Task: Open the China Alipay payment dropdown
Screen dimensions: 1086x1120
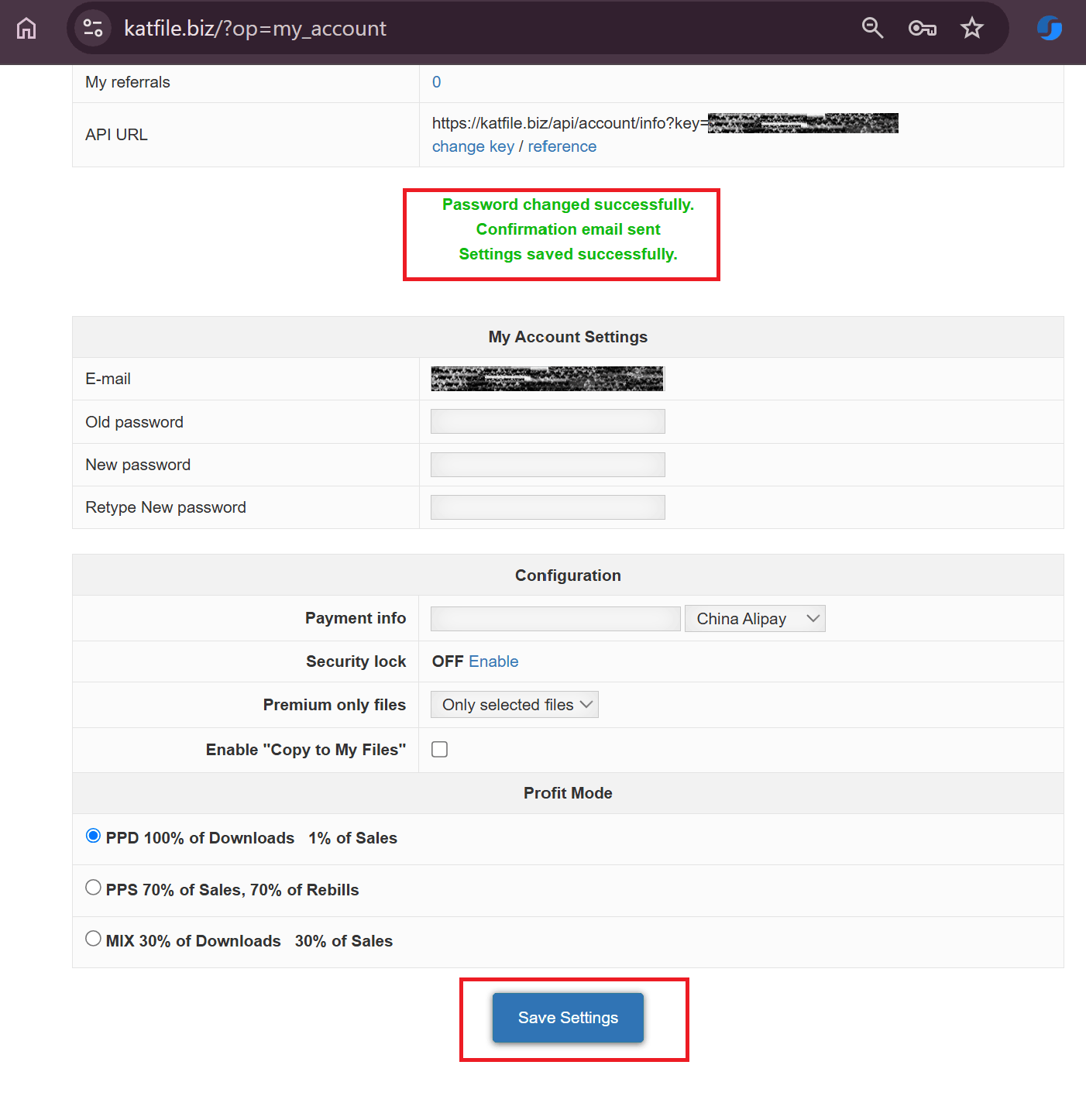Action: coord(755,619)
